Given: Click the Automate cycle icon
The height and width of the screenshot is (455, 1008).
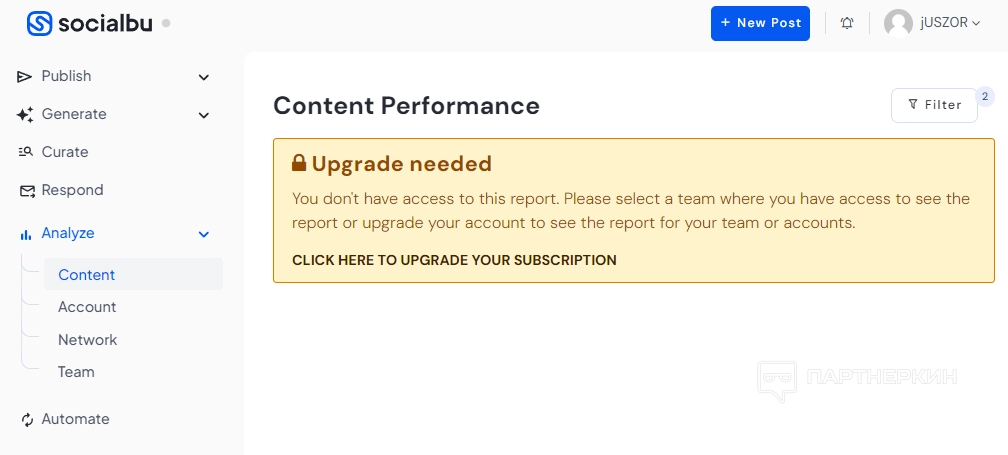Looking at the screenshot, I should click(26, 420).
